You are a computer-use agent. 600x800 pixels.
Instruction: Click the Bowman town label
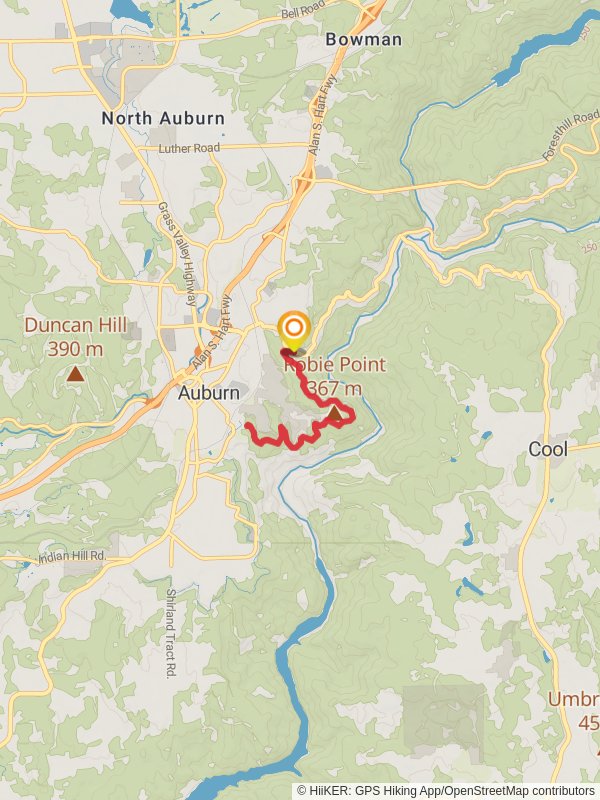point(364,39)
